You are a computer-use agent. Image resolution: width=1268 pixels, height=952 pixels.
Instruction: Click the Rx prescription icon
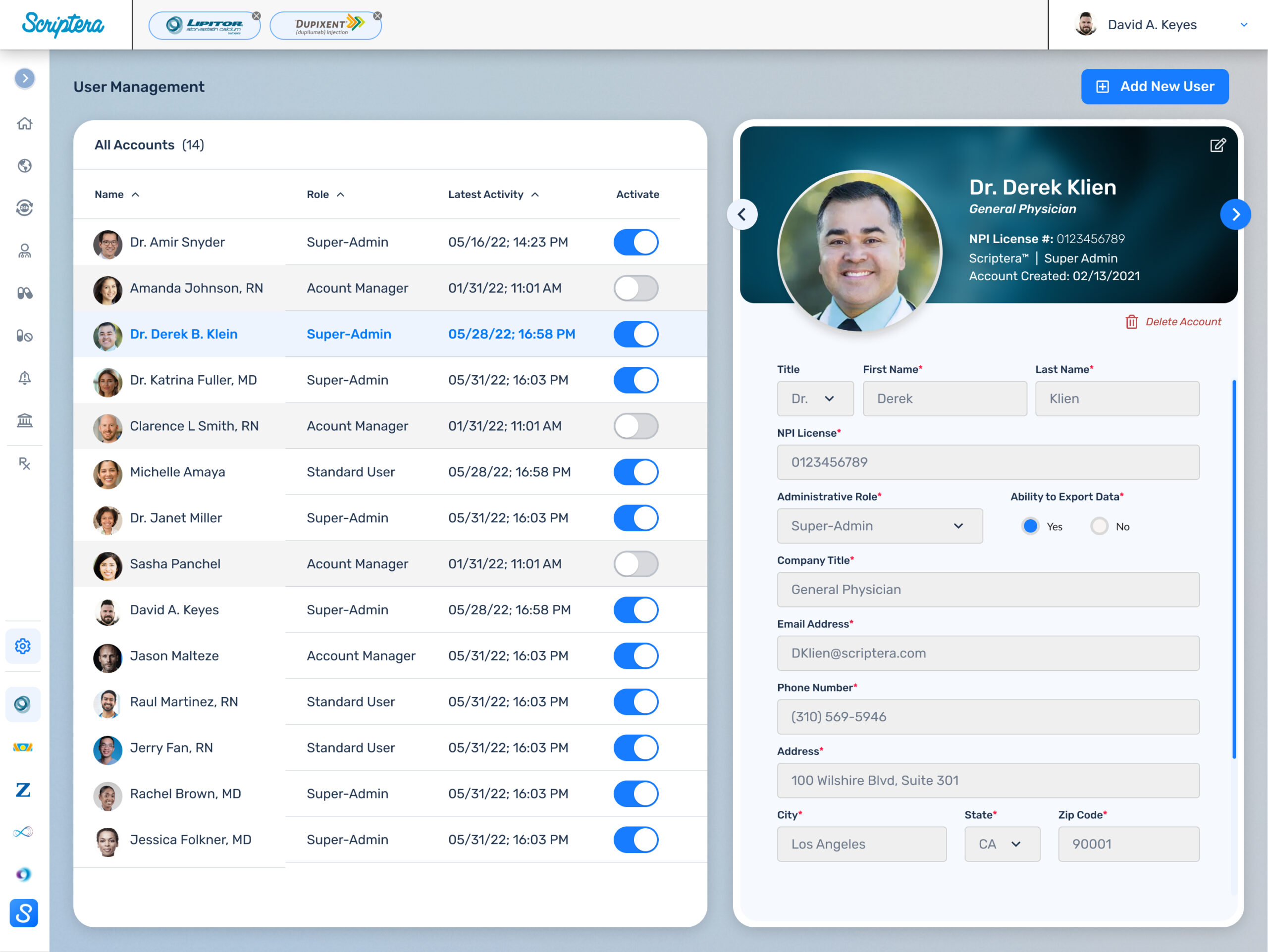[x=24, y=463]
